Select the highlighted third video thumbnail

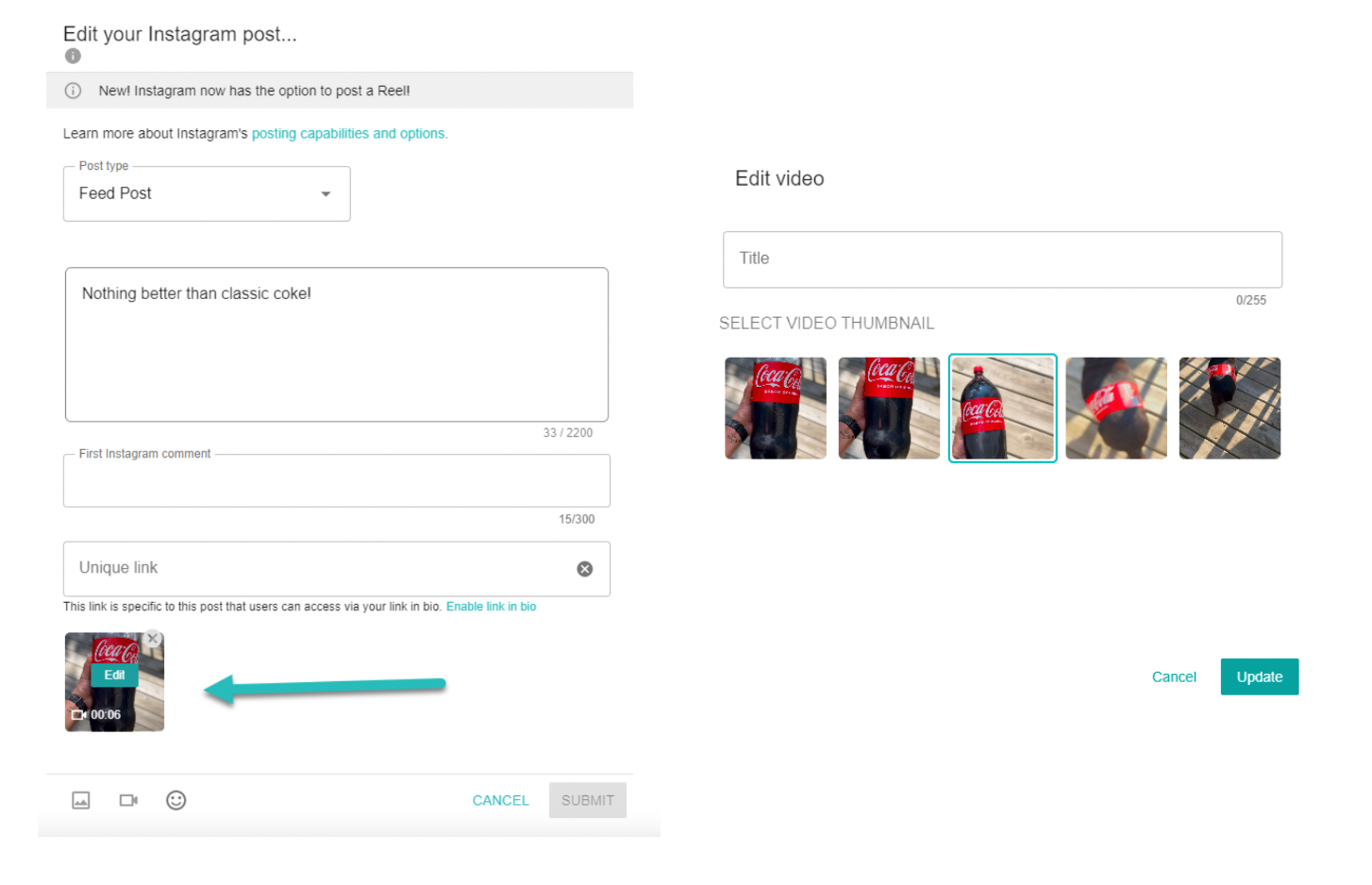click(1002, 409)
